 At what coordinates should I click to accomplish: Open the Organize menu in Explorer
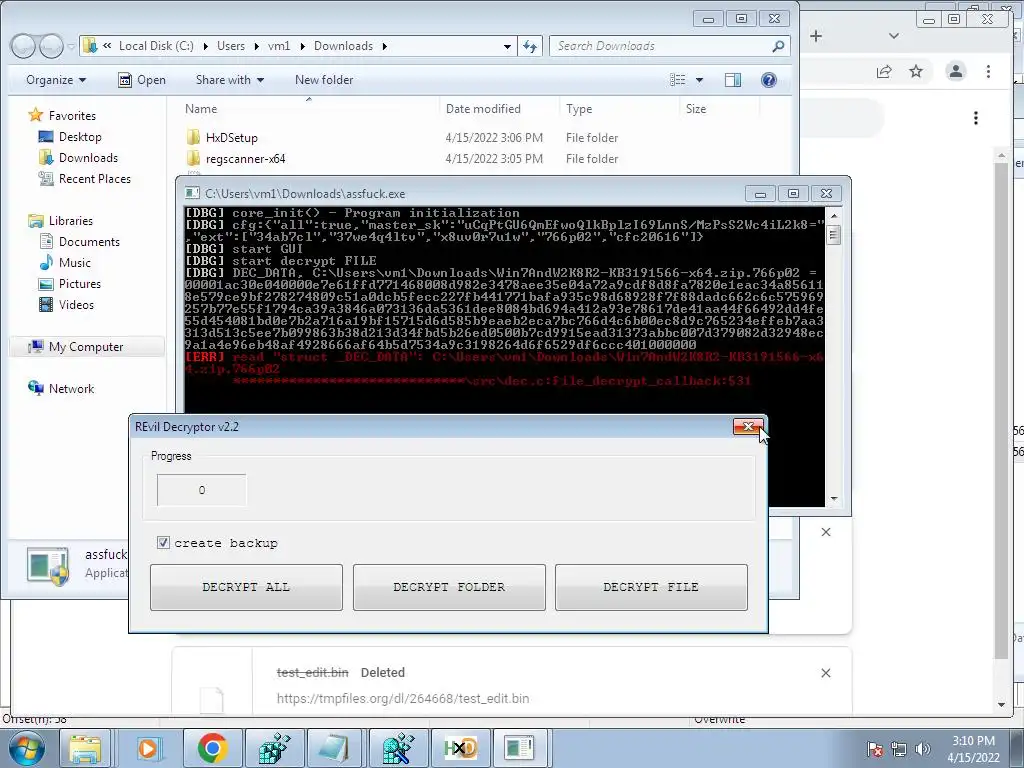[x=56, y=80]
